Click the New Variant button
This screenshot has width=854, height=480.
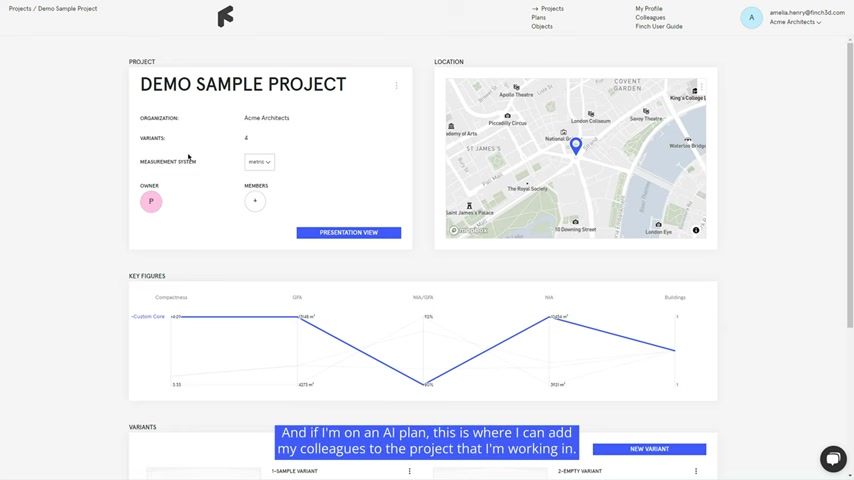(x=649, y=449)
